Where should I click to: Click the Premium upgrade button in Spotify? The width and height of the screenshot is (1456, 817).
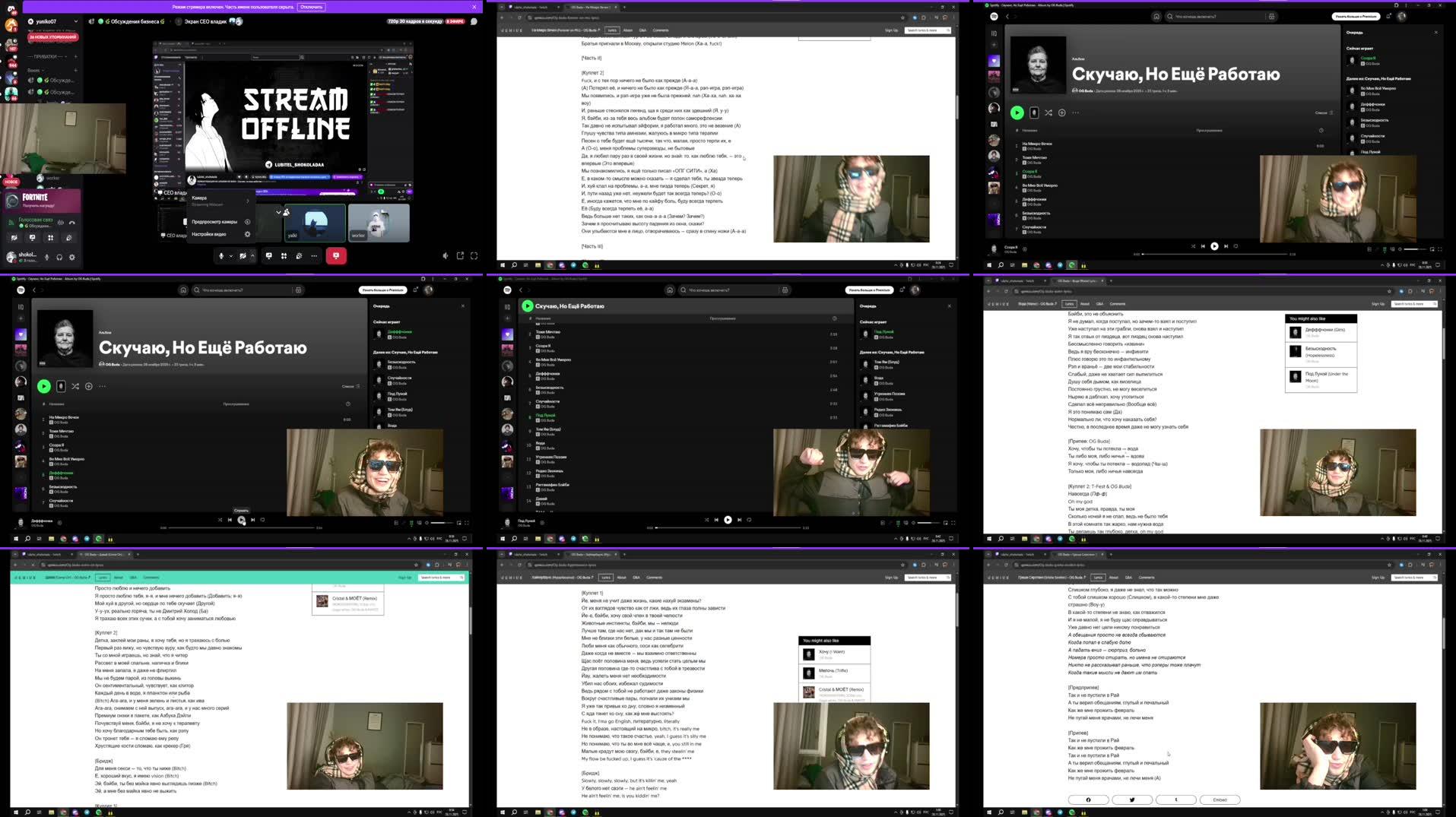(1355, 17)
